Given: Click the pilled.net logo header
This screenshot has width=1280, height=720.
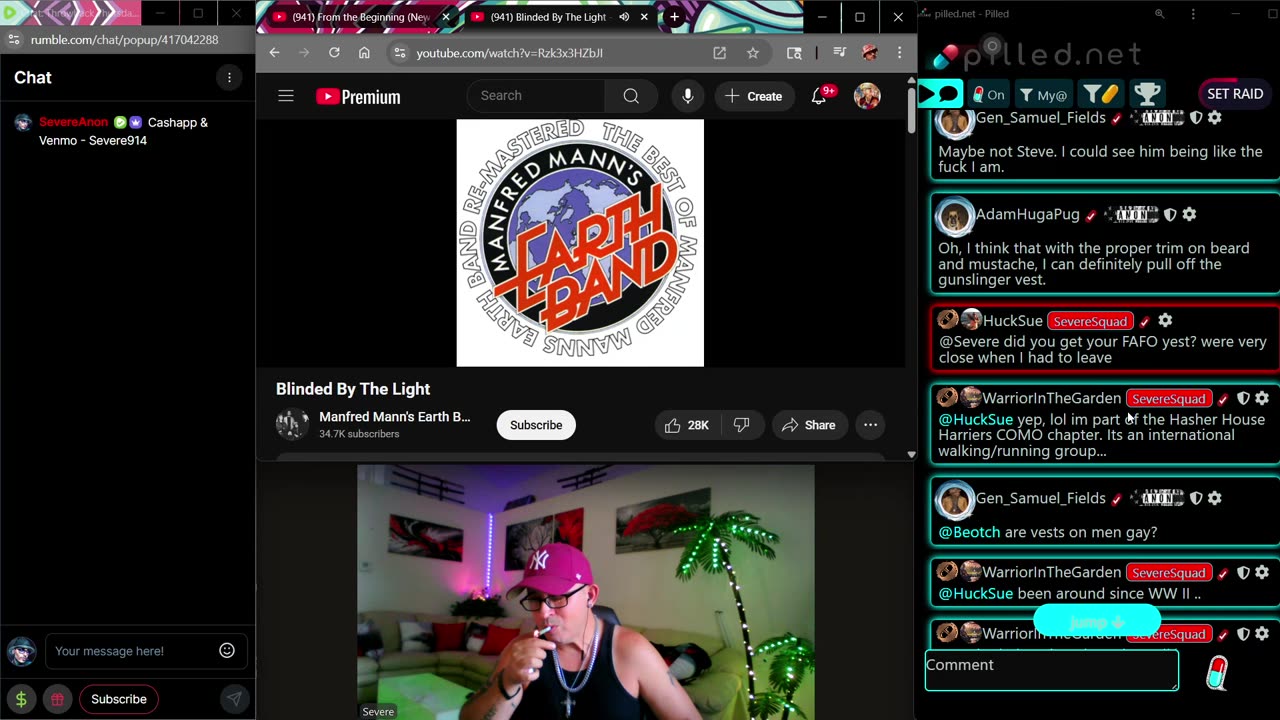Looking at the screenshot, I should [1037, 54].
